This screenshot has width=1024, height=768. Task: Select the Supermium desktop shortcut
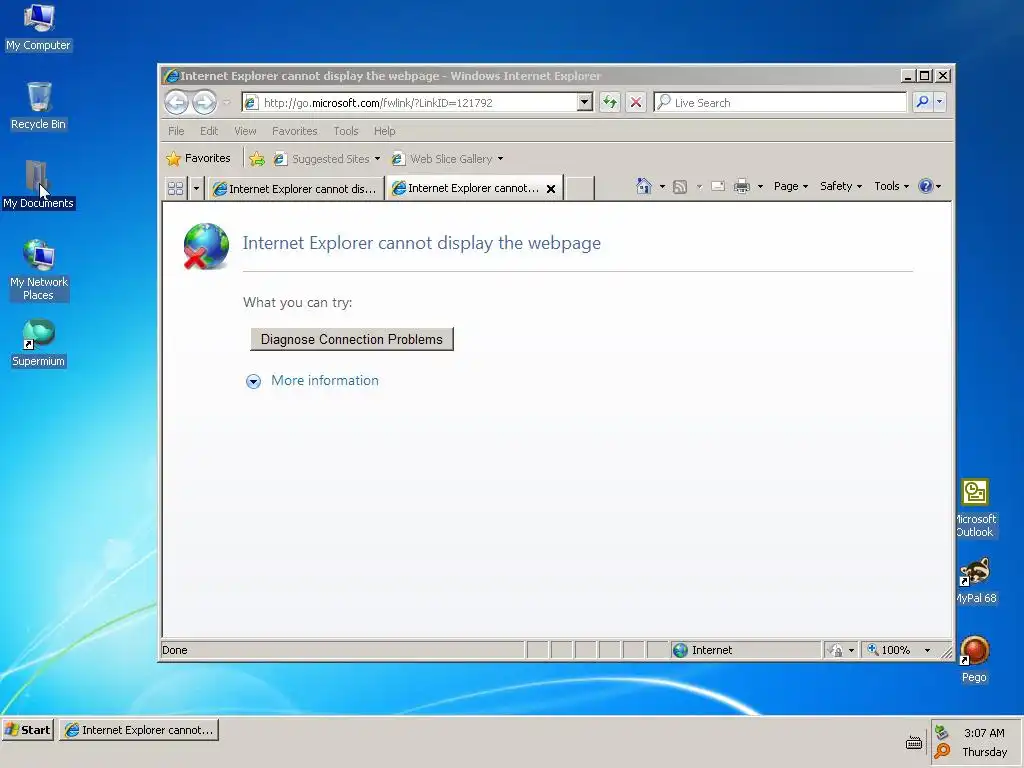point(38,344)
